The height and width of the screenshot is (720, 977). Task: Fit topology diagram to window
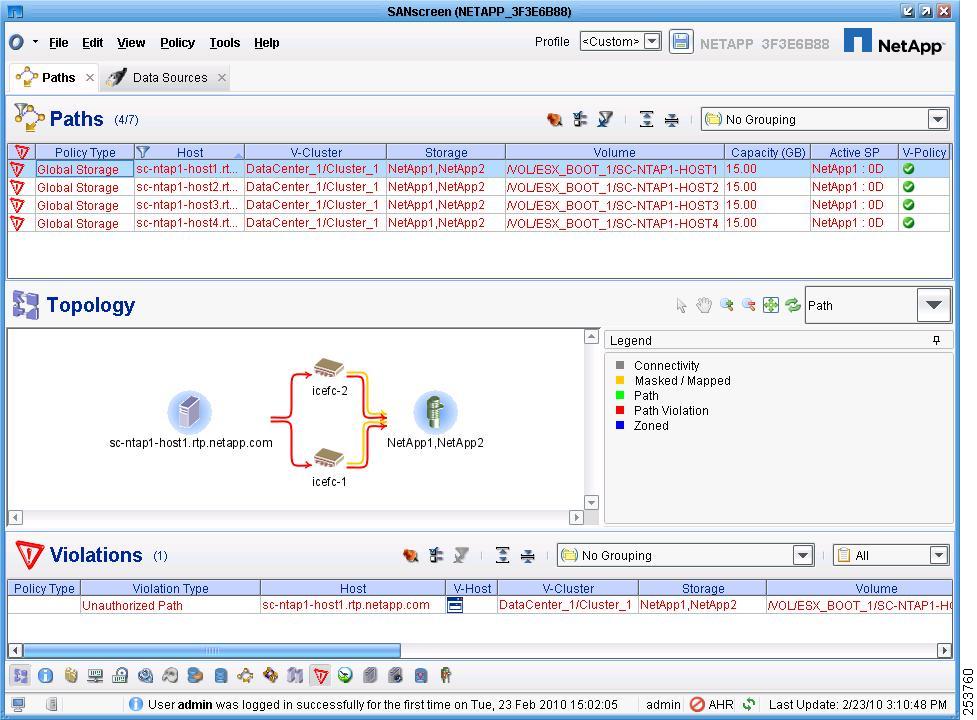coord(771,305)
